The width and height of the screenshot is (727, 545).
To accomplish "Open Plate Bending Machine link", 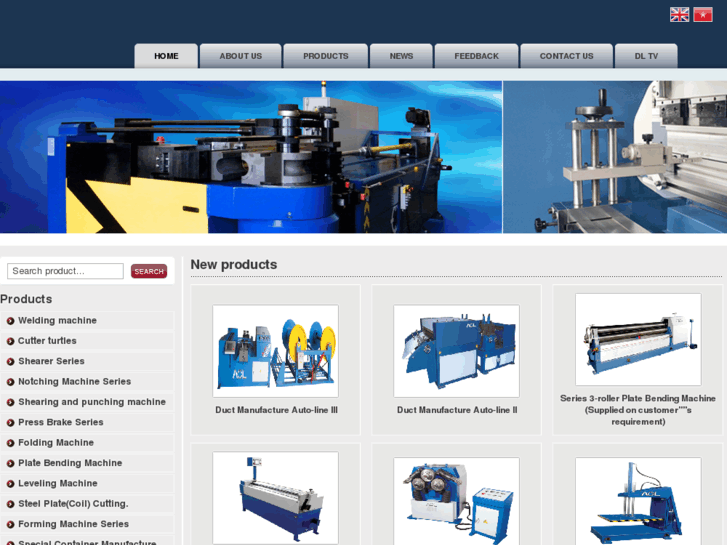I will [x=70, y=463].
